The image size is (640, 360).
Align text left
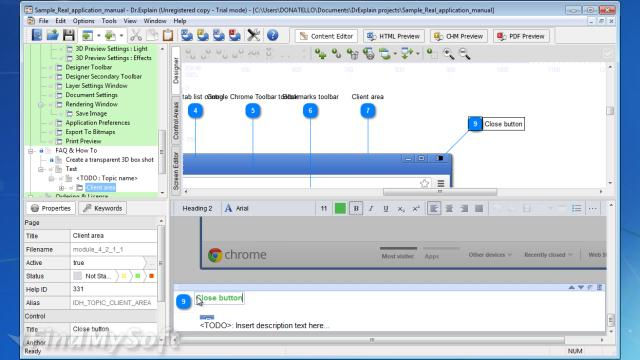pyautogui.click(x=434, y=209)
